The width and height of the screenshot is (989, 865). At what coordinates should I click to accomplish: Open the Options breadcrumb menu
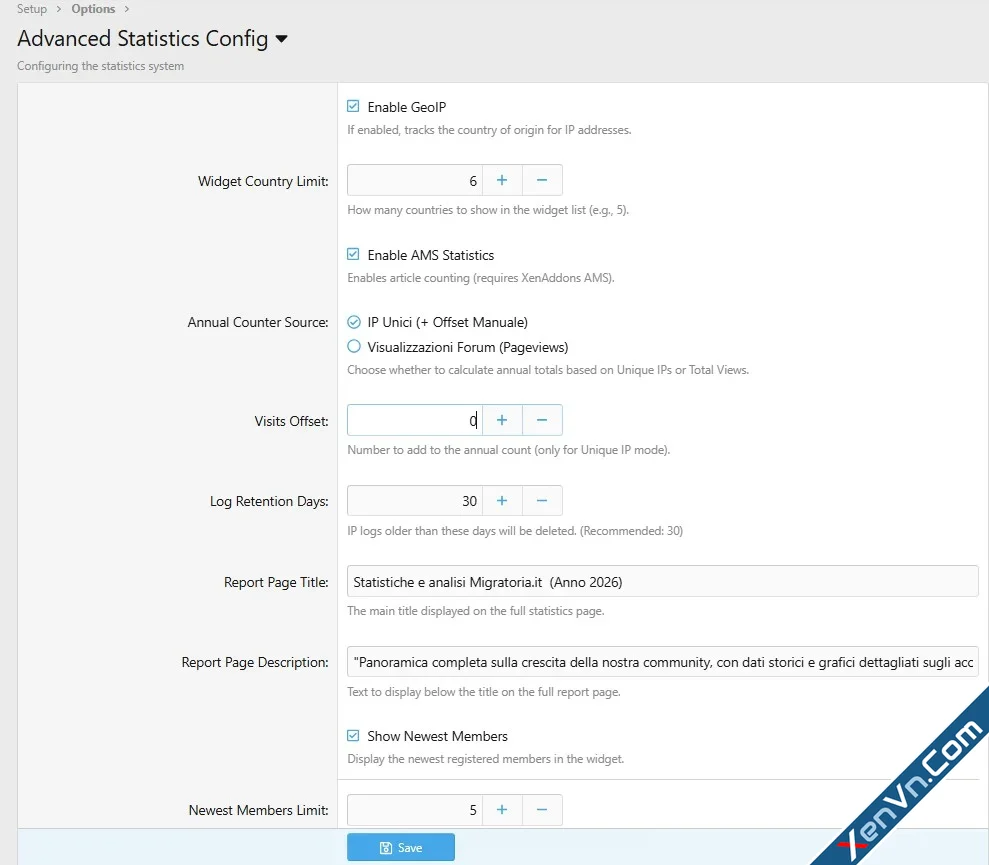pyautogui.click(x=92, y=8)
